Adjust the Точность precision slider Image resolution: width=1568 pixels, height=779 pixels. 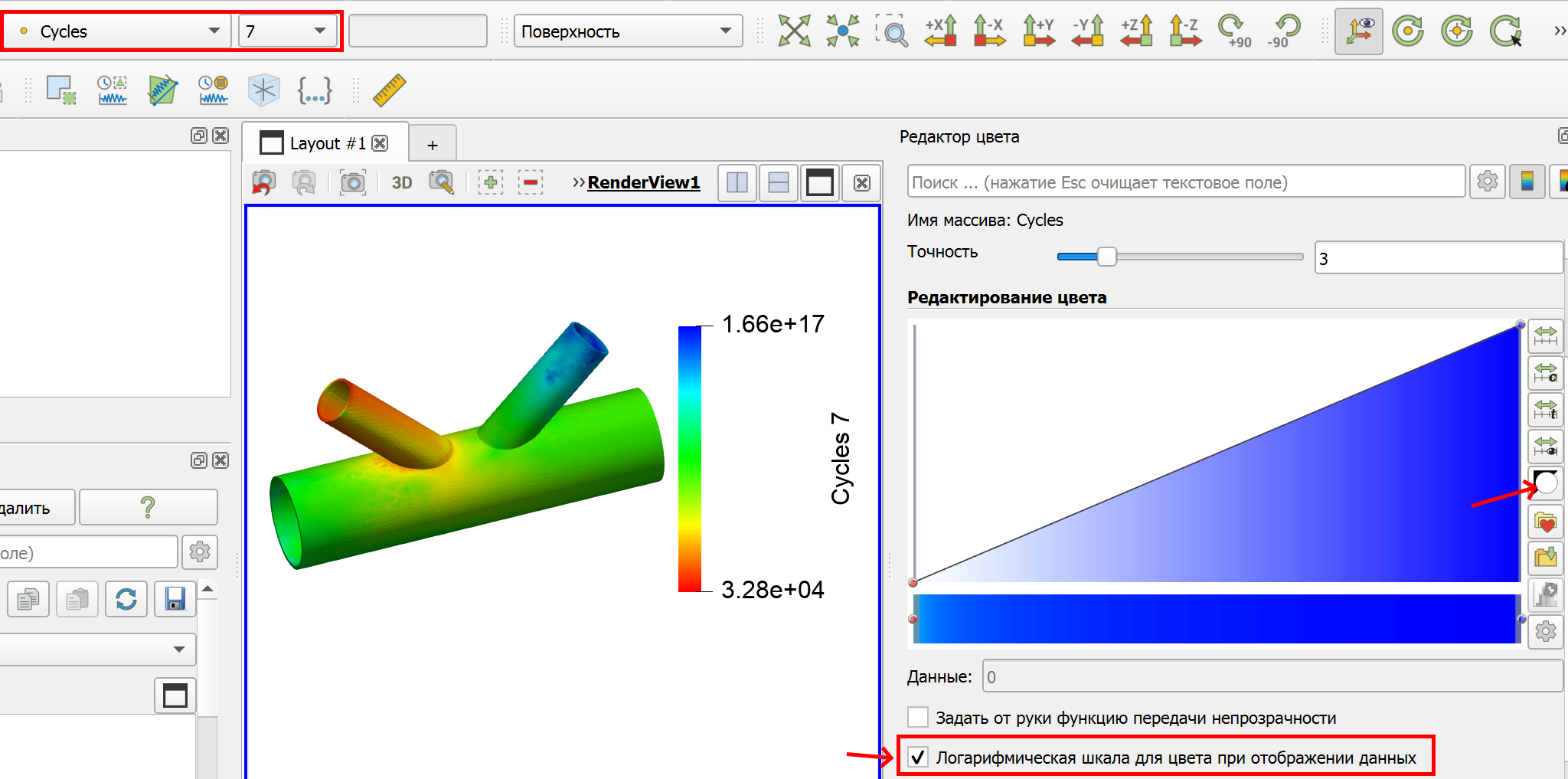point(1106,257)
